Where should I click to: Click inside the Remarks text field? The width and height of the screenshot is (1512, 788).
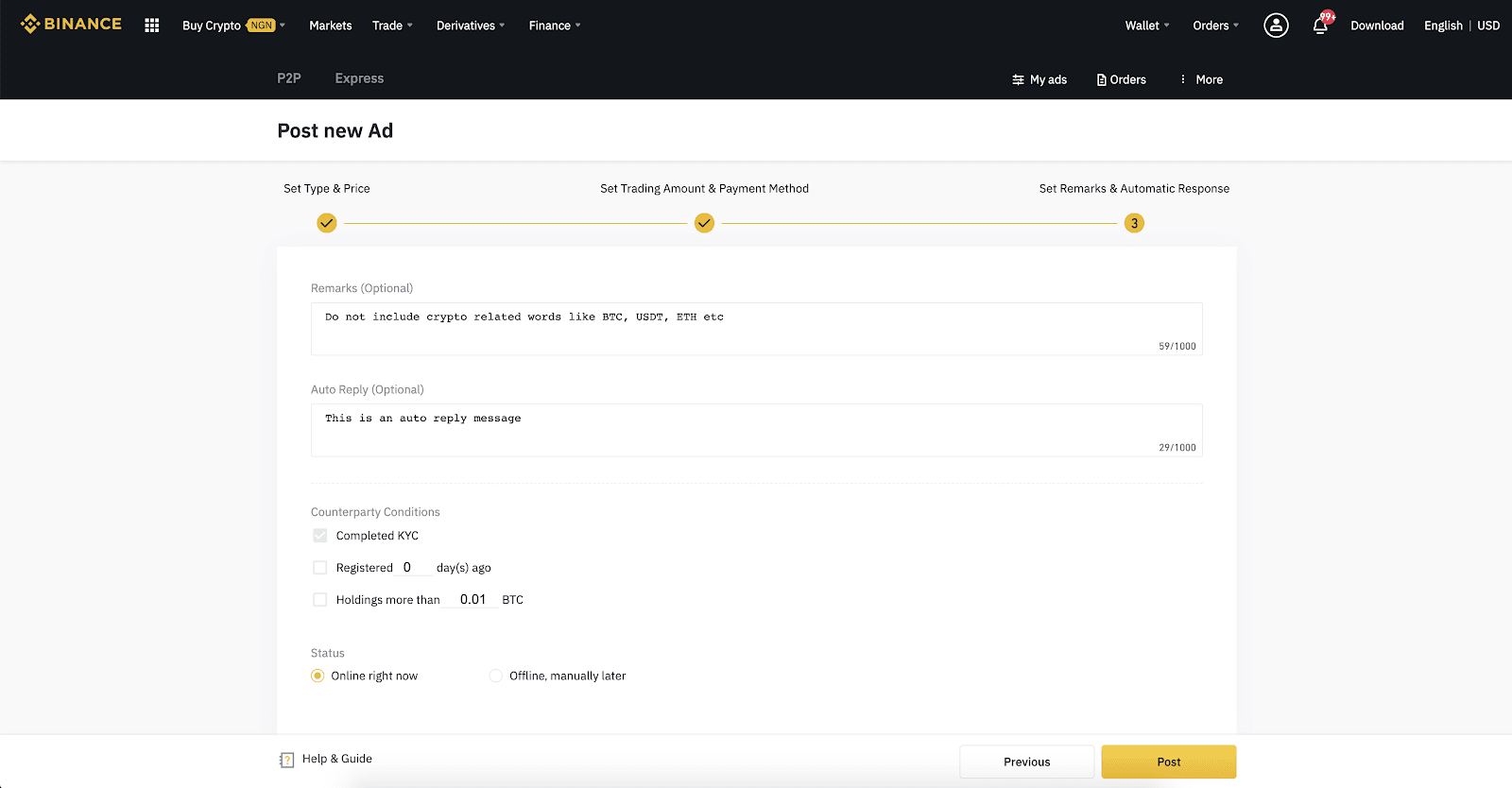click(x=756, y=329)
